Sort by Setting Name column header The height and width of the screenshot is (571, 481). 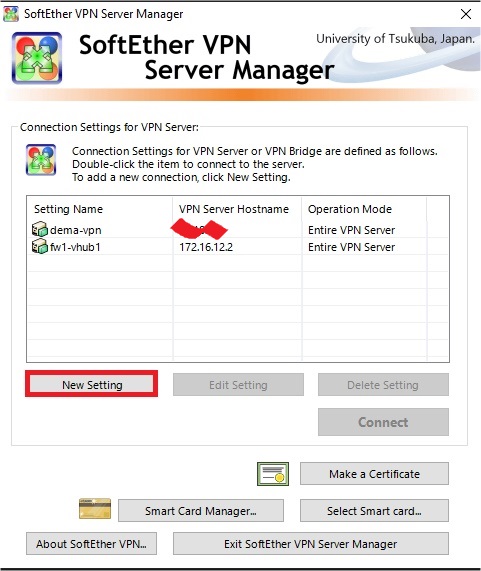coord(100,209)
